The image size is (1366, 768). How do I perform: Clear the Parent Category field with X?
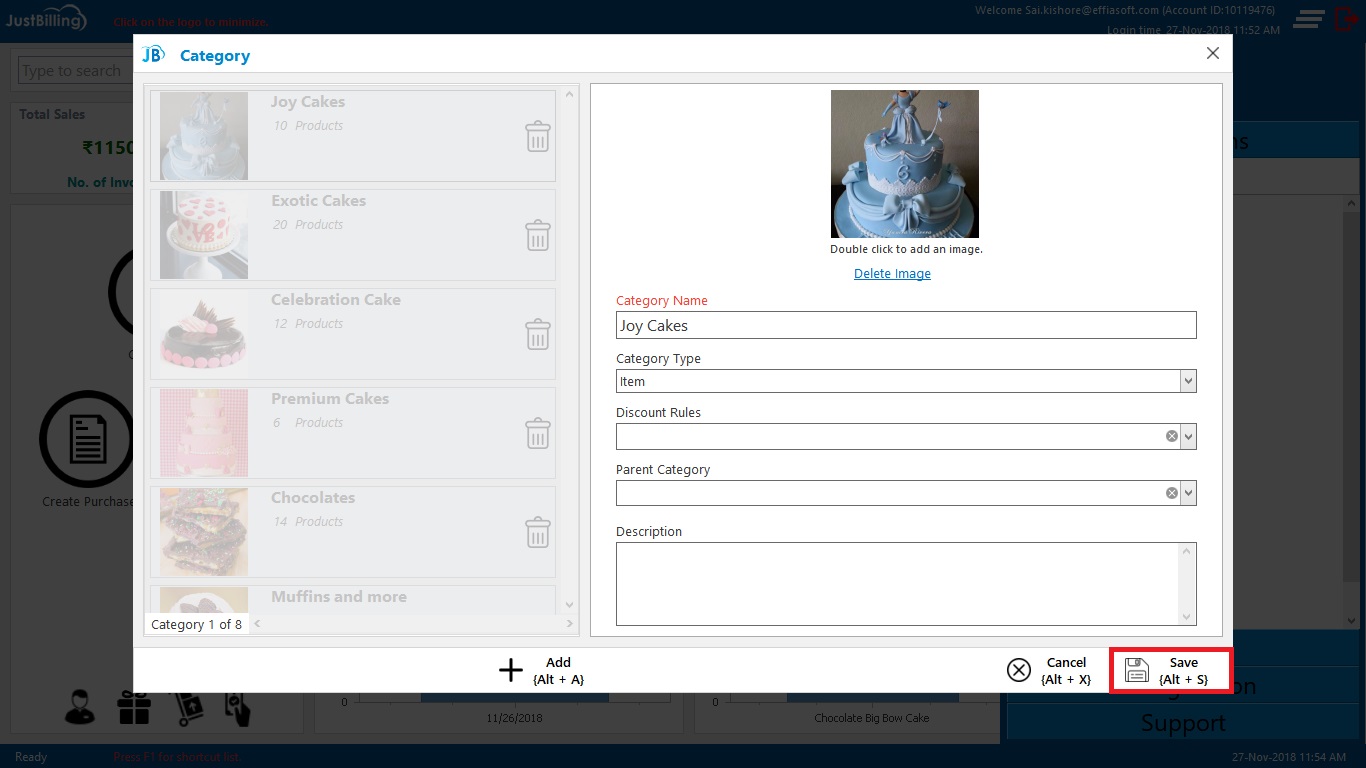1171,493
